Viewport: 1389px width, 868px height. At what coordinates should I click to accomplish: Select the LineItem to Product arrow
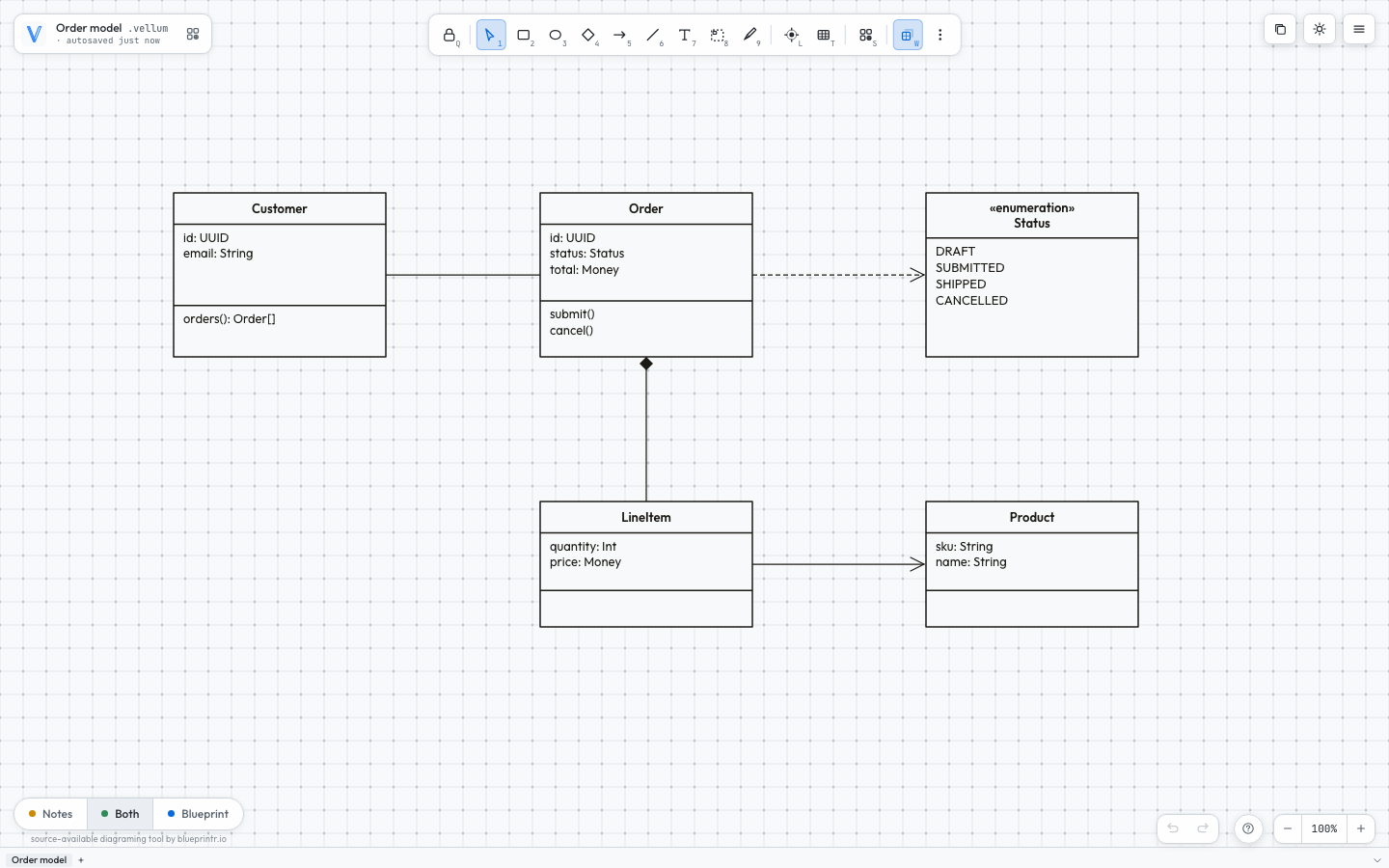(x=839, y=564)
